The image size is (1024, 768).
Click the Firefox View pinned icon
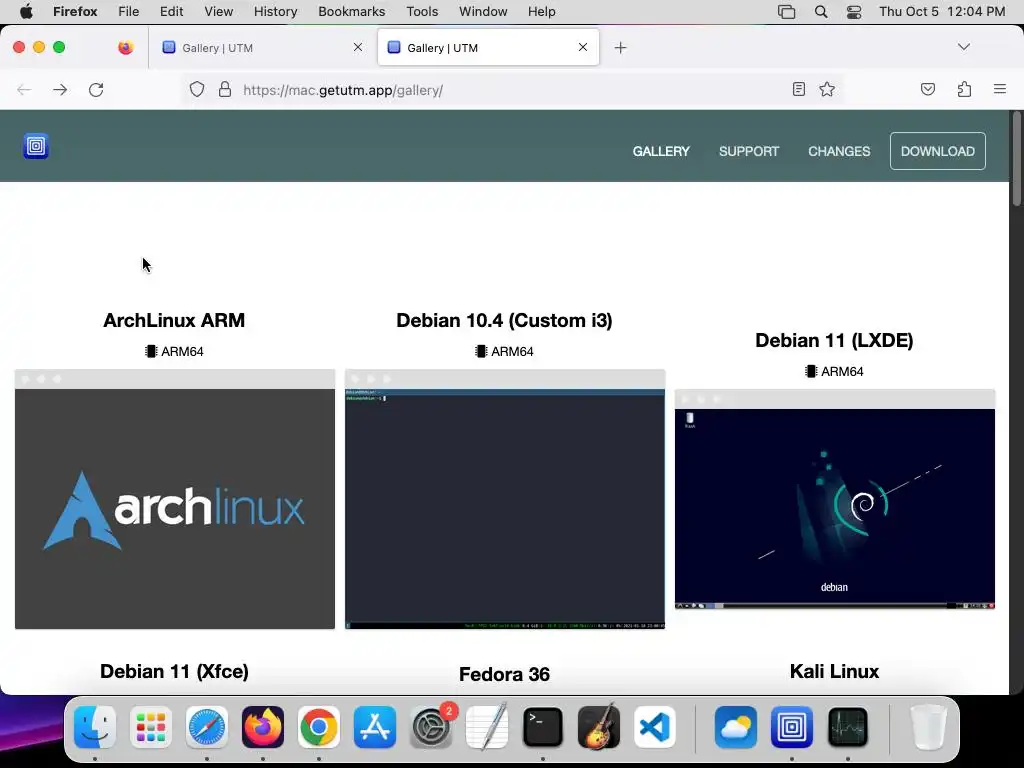pyautogui.click(x=125, y=47)
